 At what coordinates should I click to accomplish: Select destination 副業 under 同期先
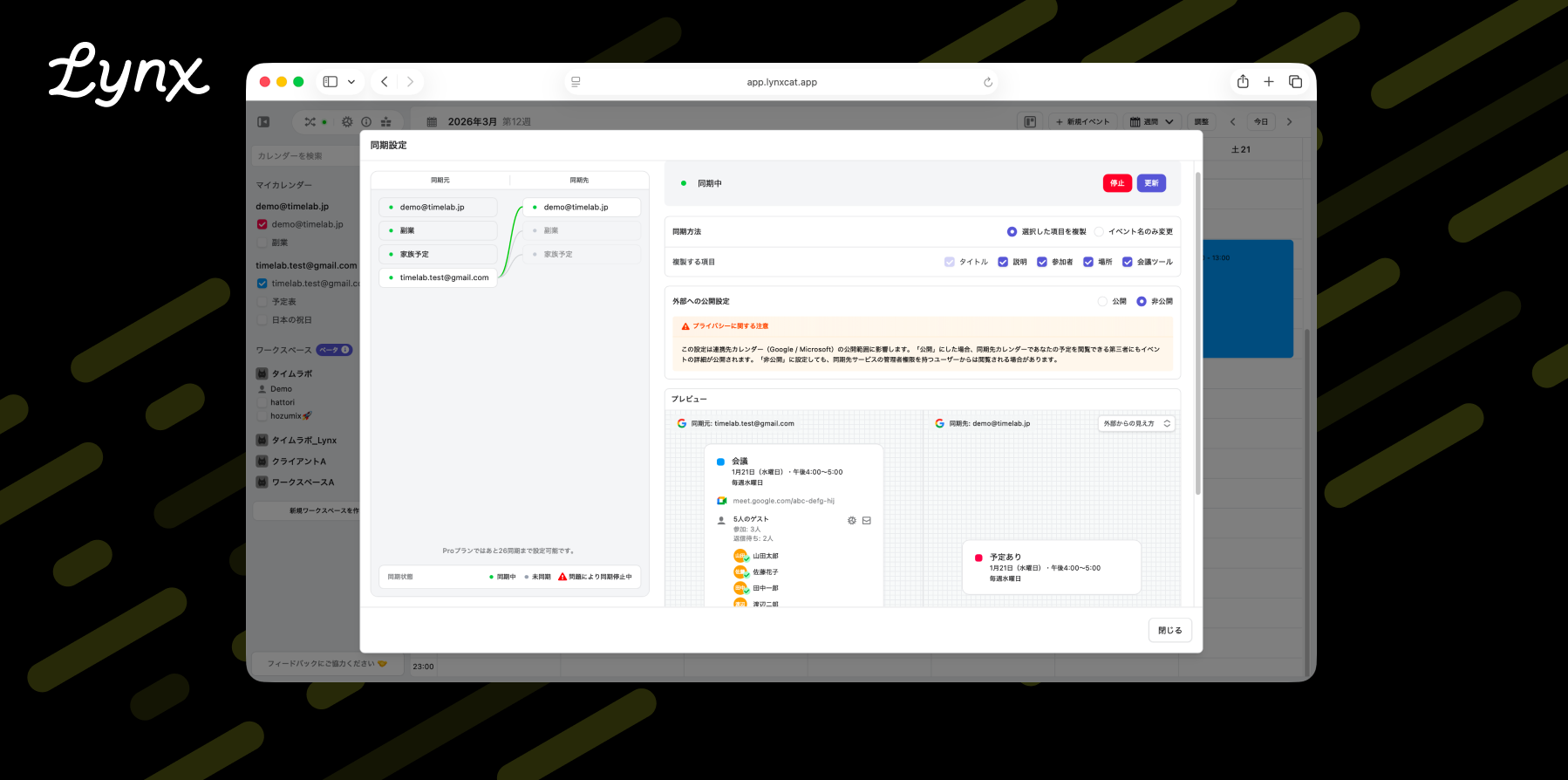tap(582, 231)
